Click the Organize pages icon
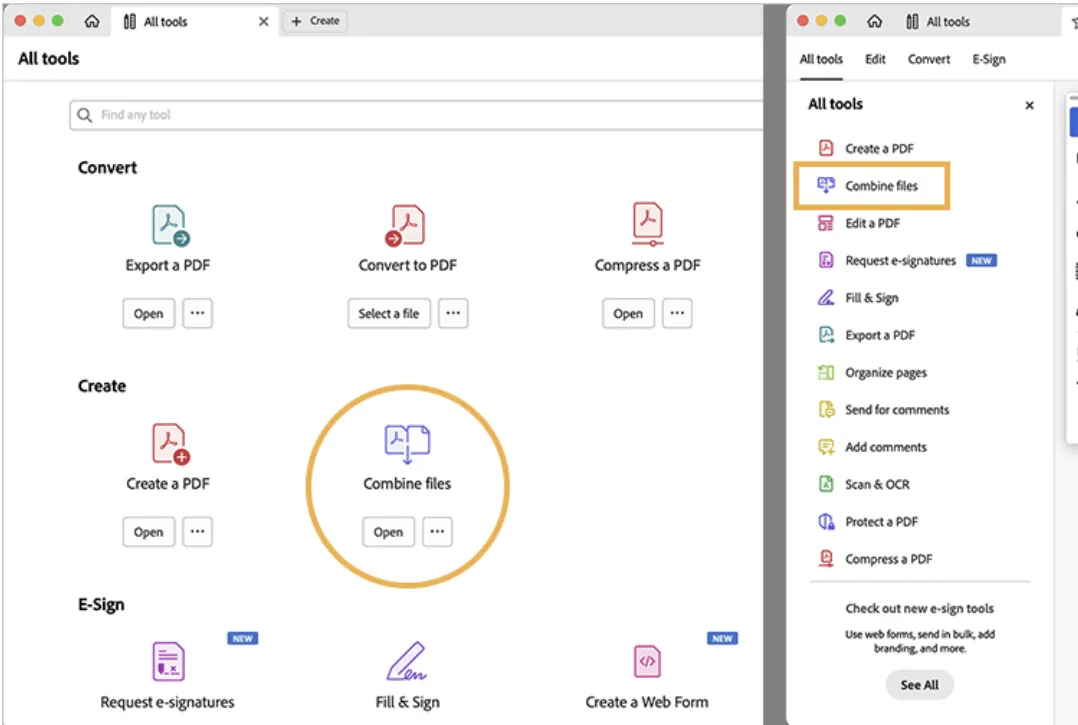Image resolution: width=1078 pixels, height=725 pixels. coord(826,372)
